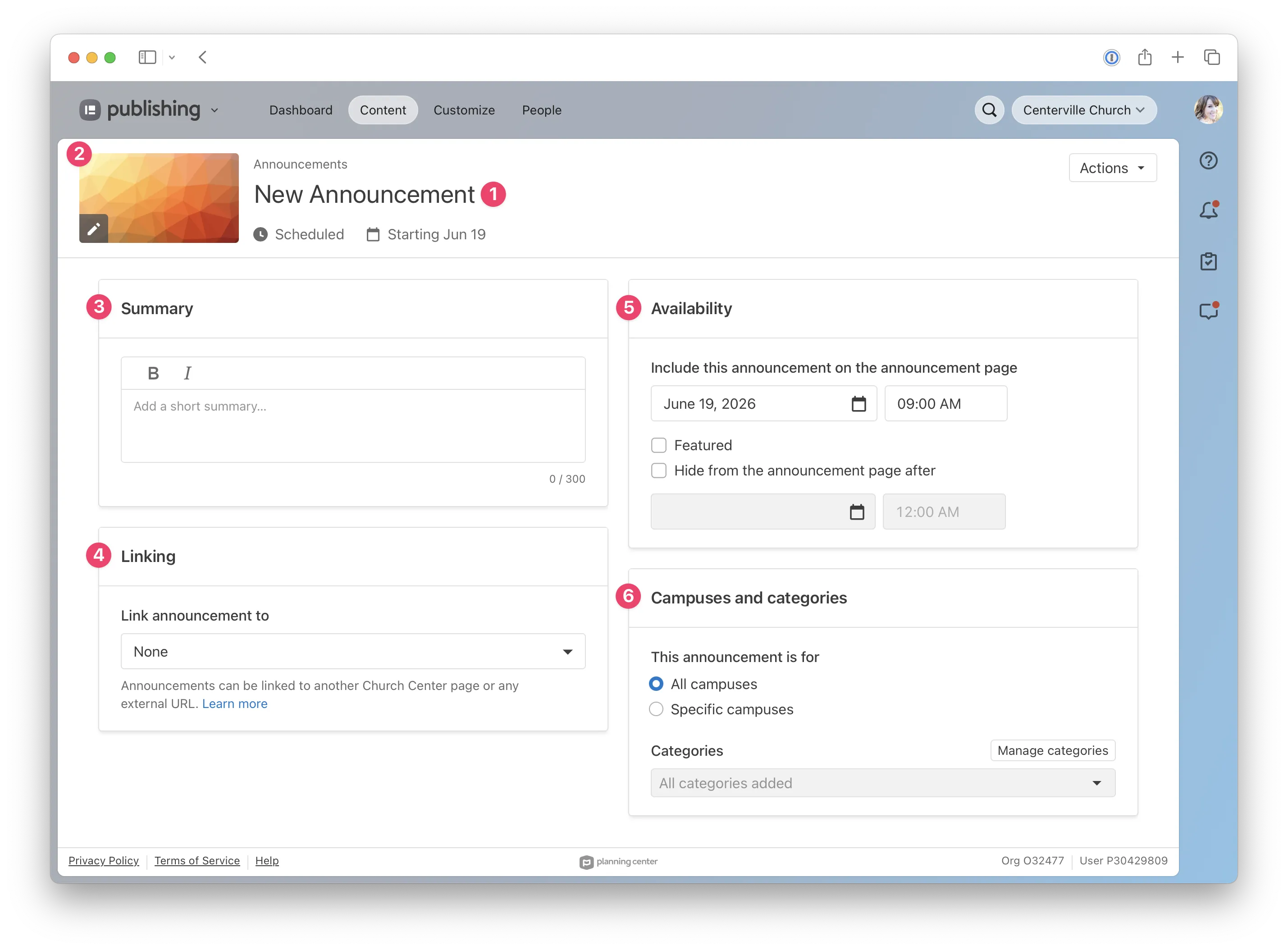Click the User P30429809 text

tap(1124, 861)
